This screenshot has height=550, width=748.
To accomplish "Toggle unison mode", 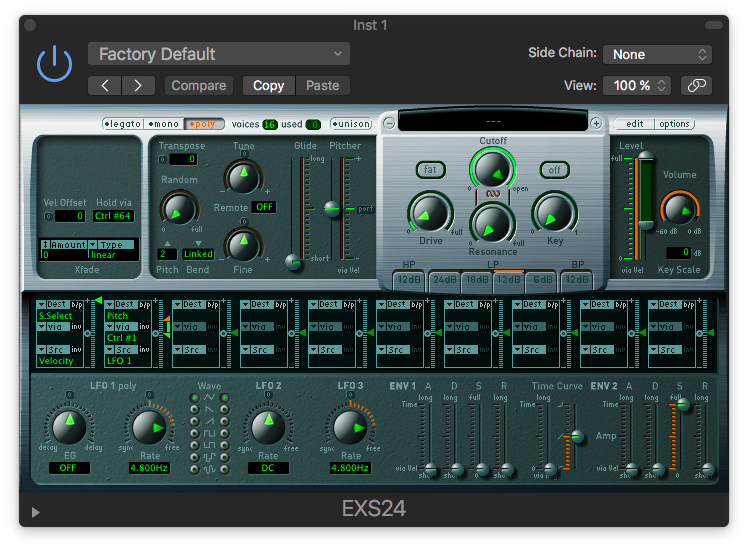I will [351, 124].
